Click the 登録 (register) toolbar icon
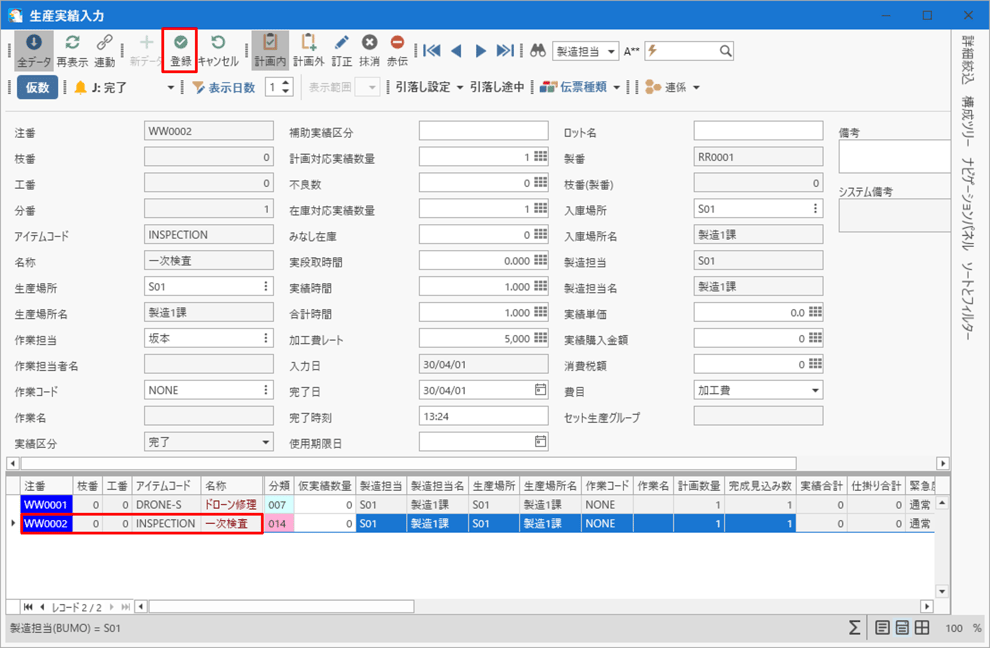This screenshot has width=990, height=648. [x=181, y=49]
